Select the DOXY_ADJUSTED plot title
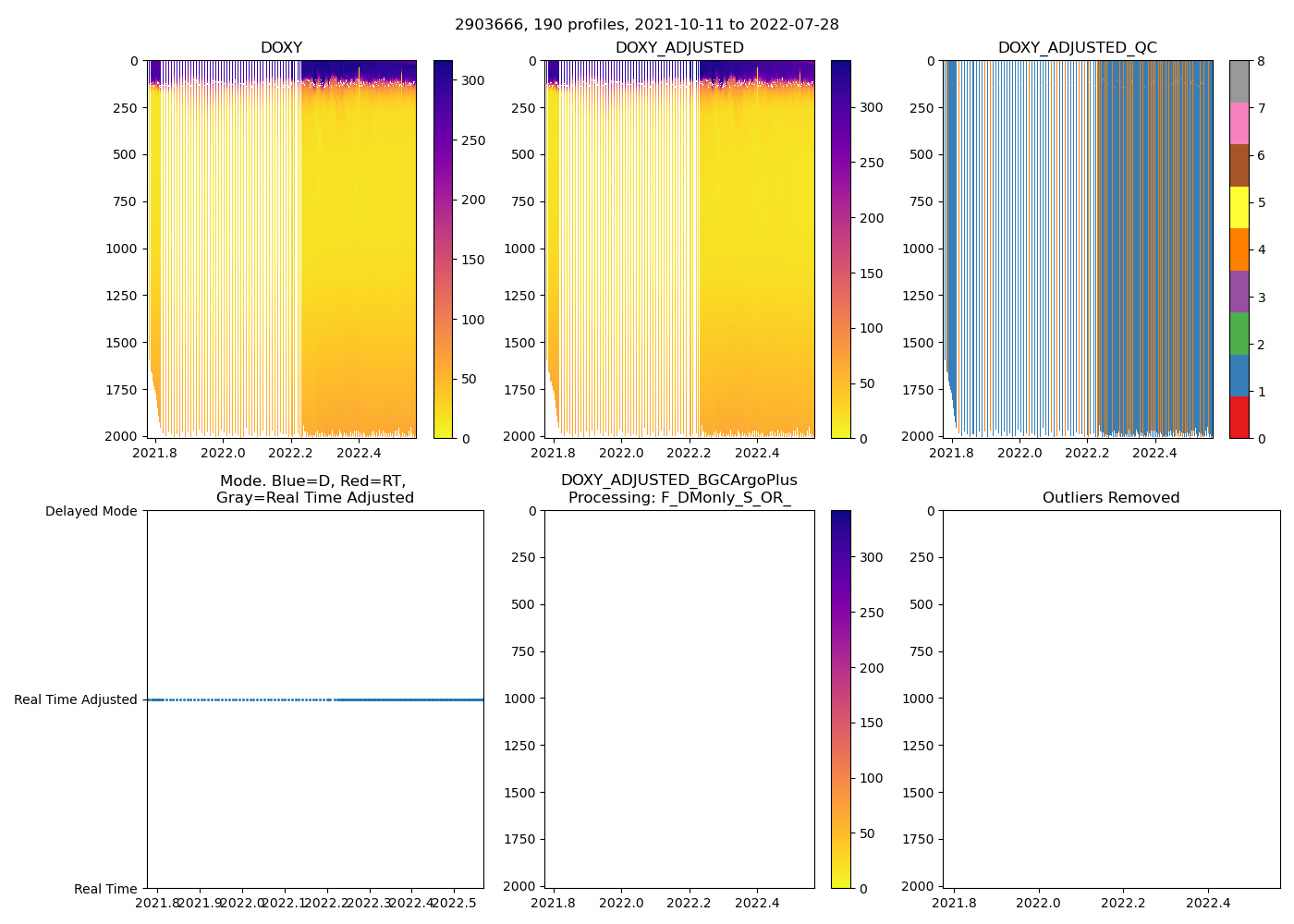Viewport: 1294px width, 924px height. pos(679,48)
